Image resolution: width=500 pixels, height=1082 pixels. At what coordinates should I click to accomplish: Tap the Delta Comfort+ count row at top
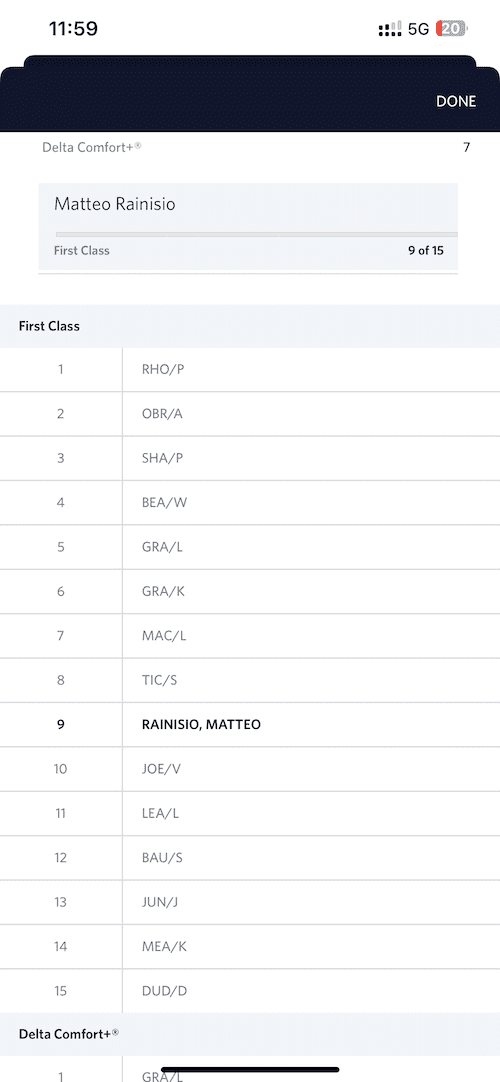255,147
